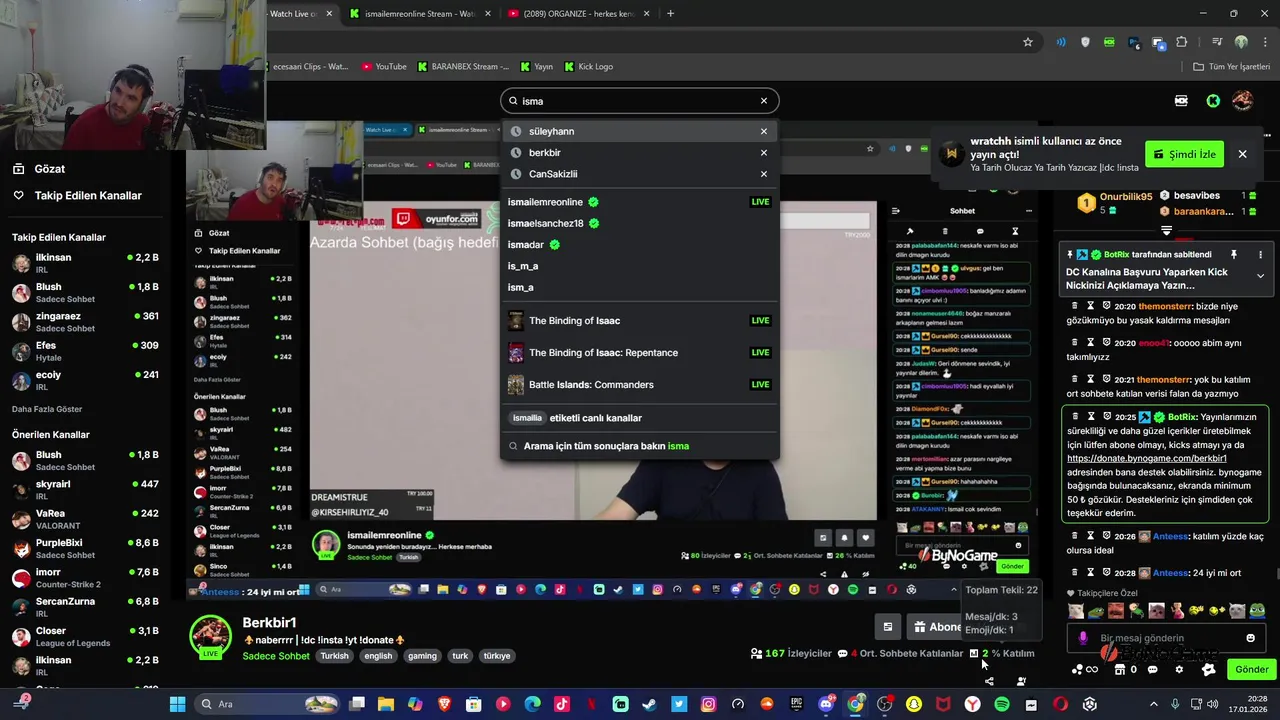Switch to the '(2089) ORGANIZE' YouTube tab
Screen dimensions: 1280x720
[x=578, y=13]
